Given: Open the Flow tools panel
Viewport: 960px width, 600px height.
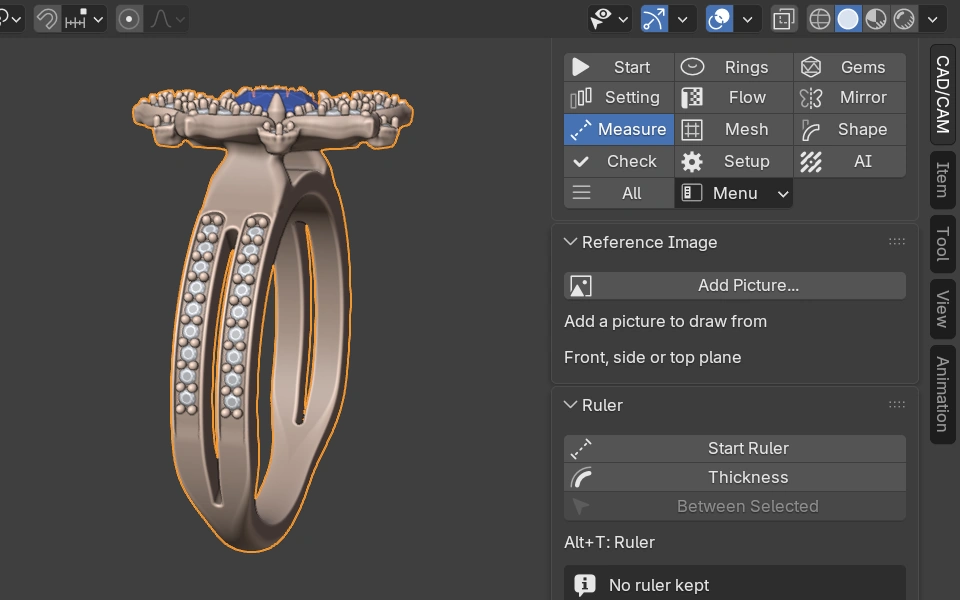Looking at the screenshot, I should (x=733, y=97).
